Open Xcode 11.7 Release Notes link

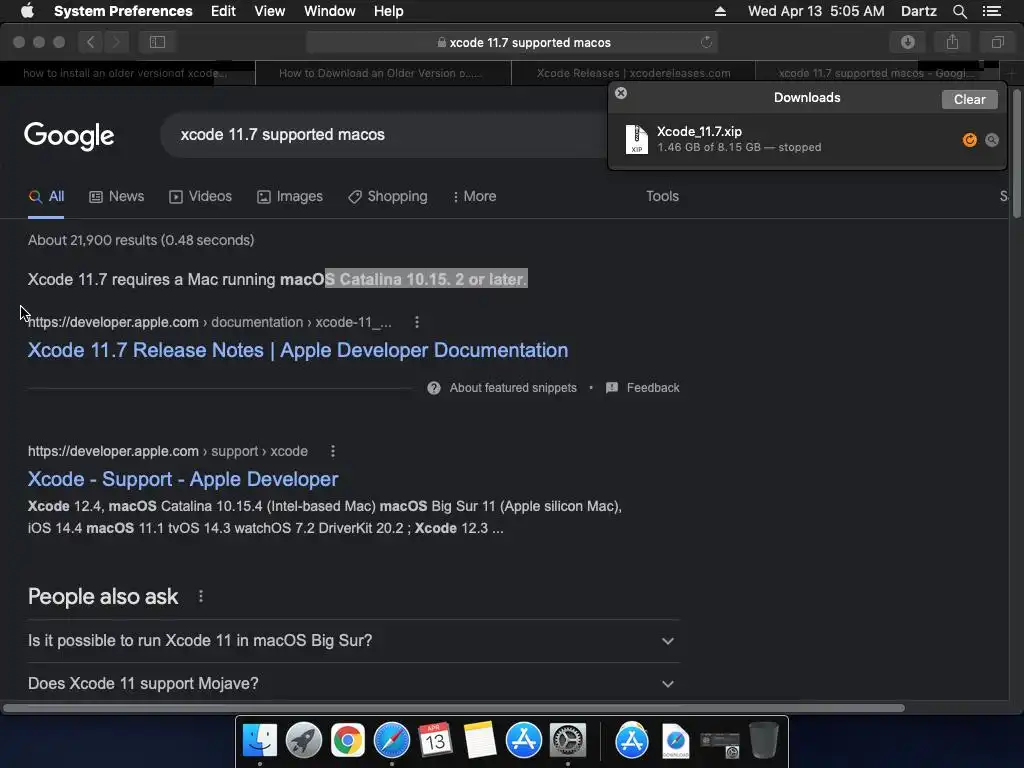298,350
